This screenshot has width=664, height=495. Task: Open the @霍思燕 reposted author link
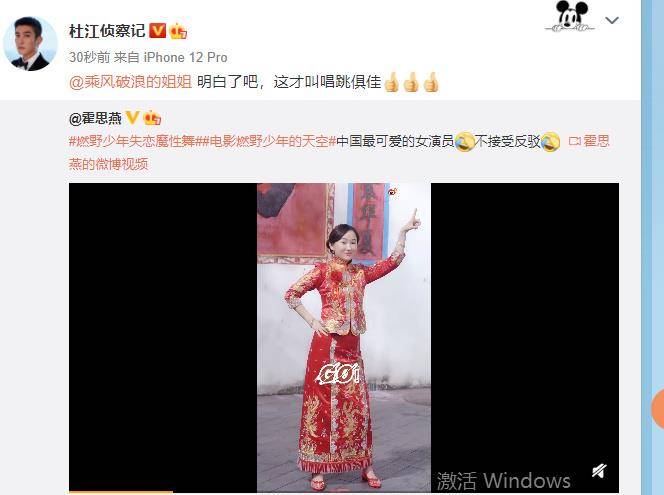[x=95, y=118]
